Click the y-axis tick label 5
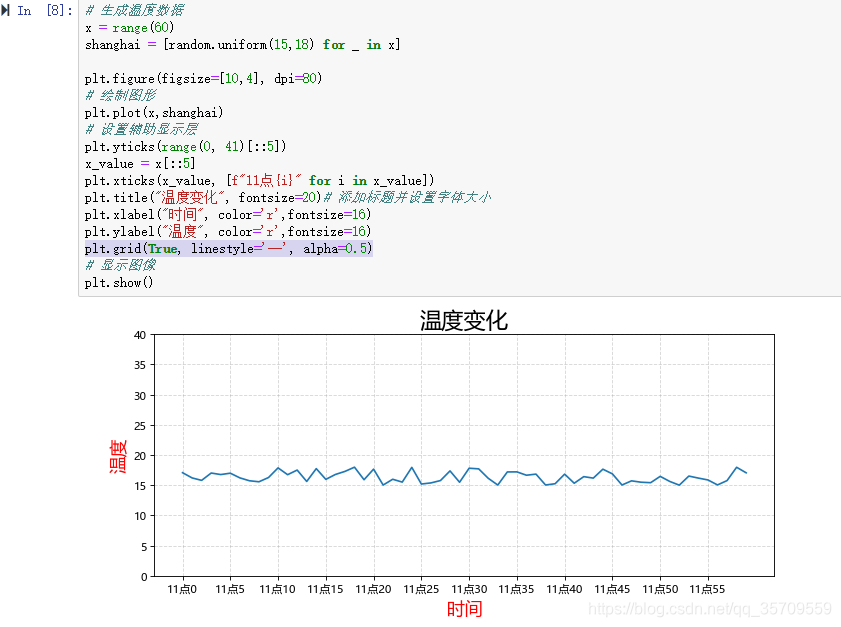The image size is (841, 627). coord(144,547)
